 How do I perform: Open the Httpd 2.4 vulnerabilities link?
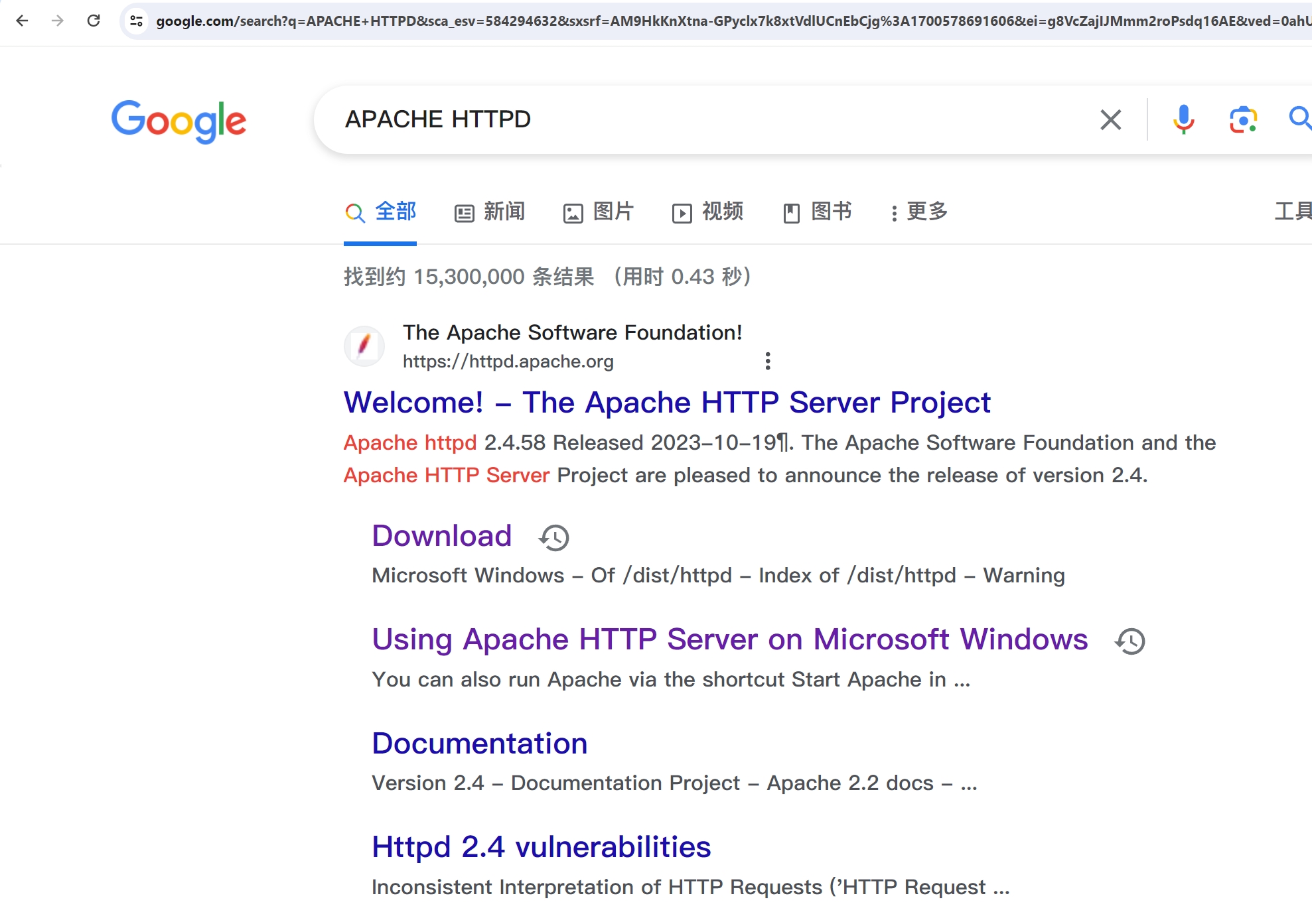(x=541, y=846)
